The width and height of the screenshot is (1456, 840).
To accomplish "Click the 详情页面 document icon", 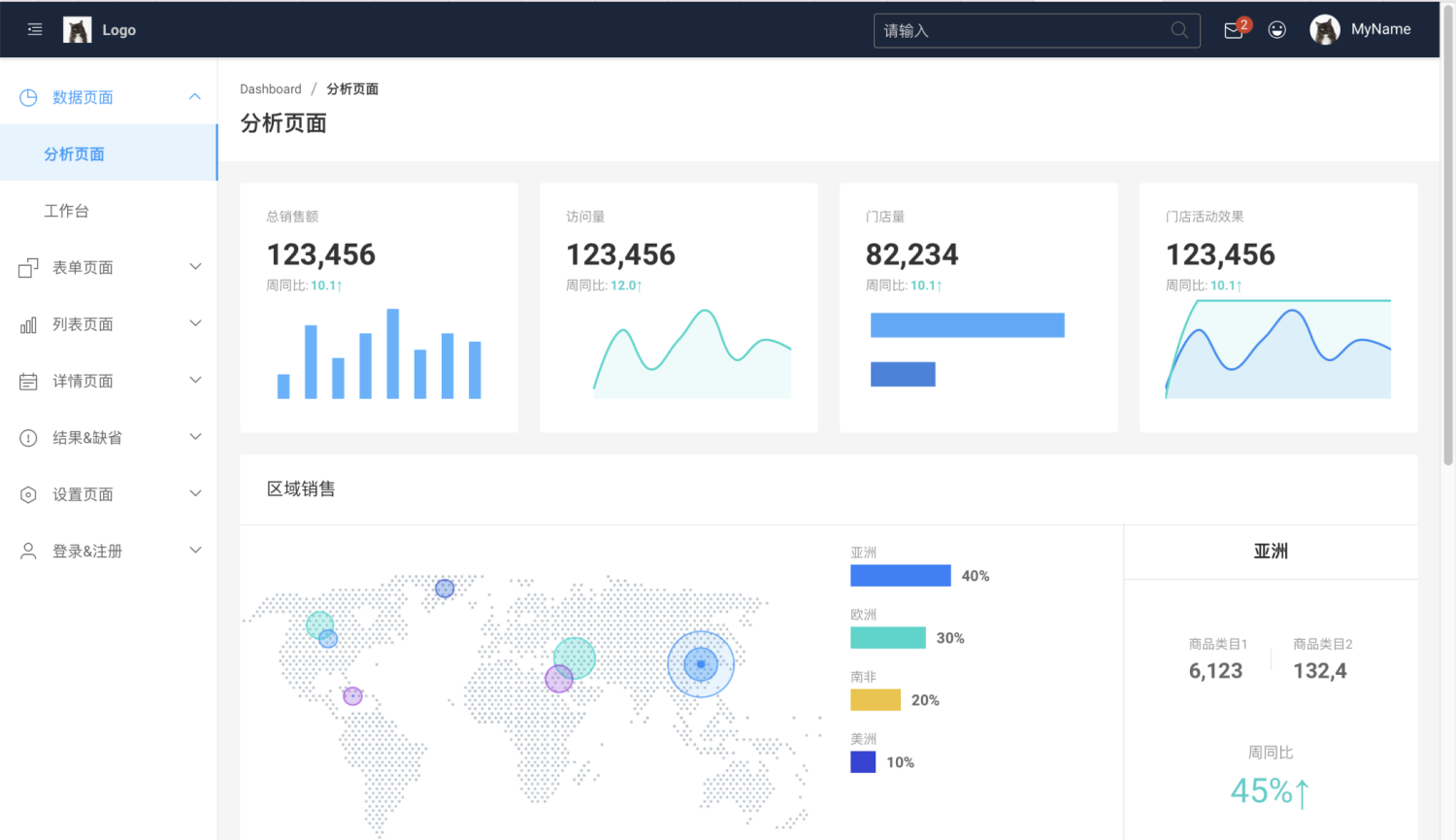I will point(28,380).
